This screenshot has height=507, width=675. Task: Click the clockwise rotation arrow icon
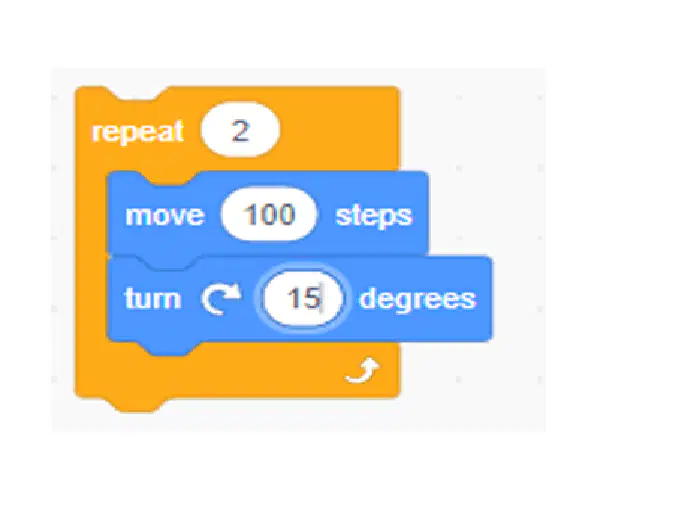[221, 298]
